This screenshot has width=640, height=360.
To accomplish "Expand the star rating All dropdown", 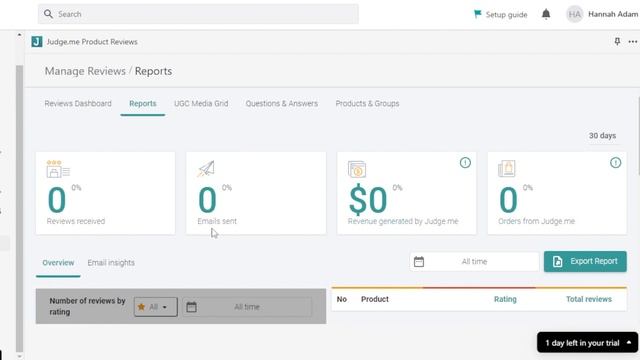I will pyautogui.click(x=156, y=307).
